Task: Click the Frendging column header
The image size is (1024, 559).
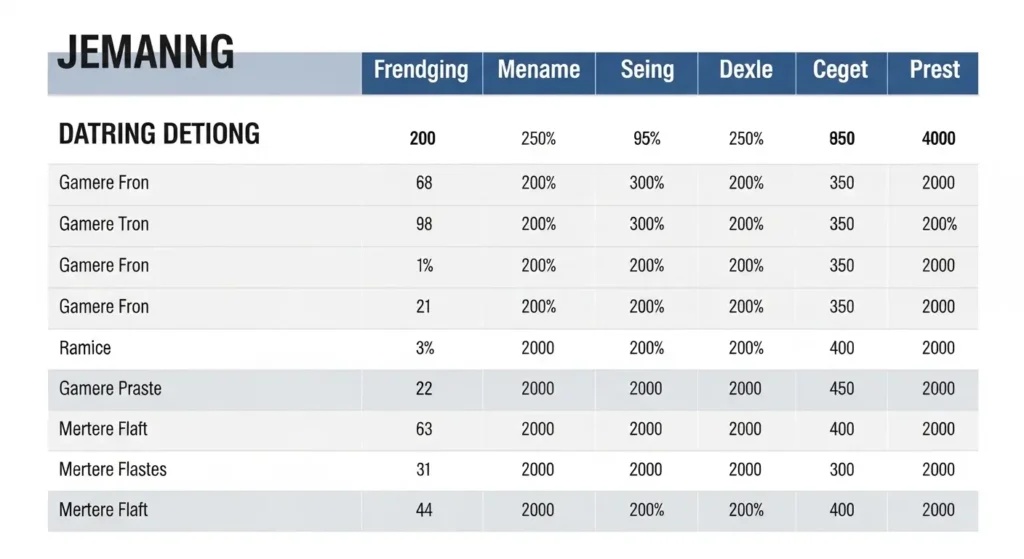Action: tap(421, 71)
